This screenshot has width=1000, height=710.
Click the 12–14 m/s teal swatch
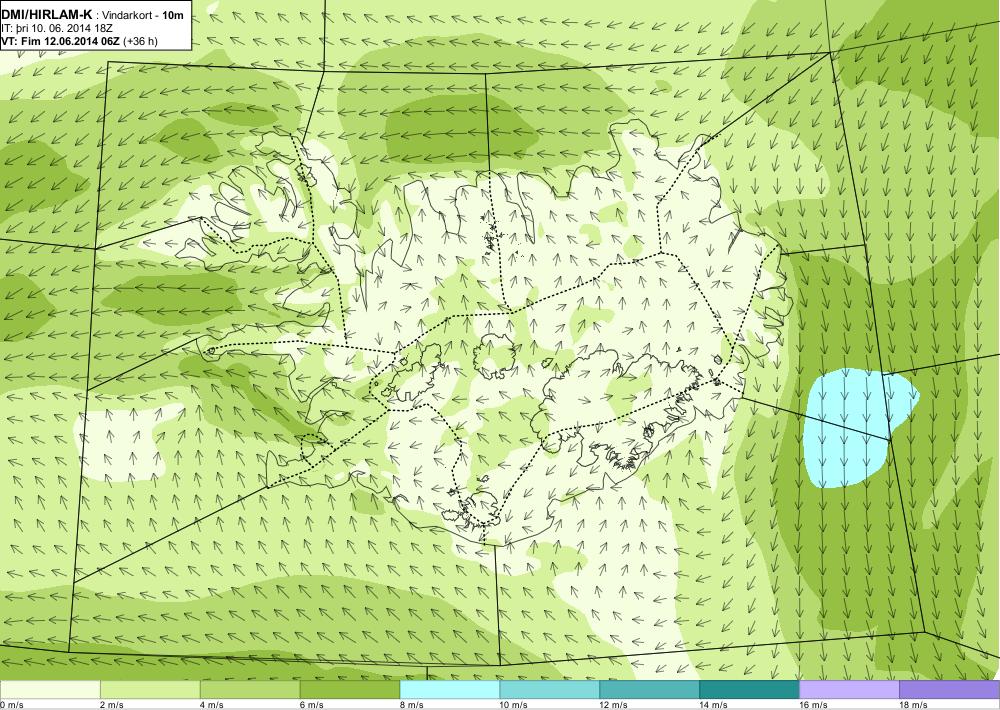tap(649, 690)
